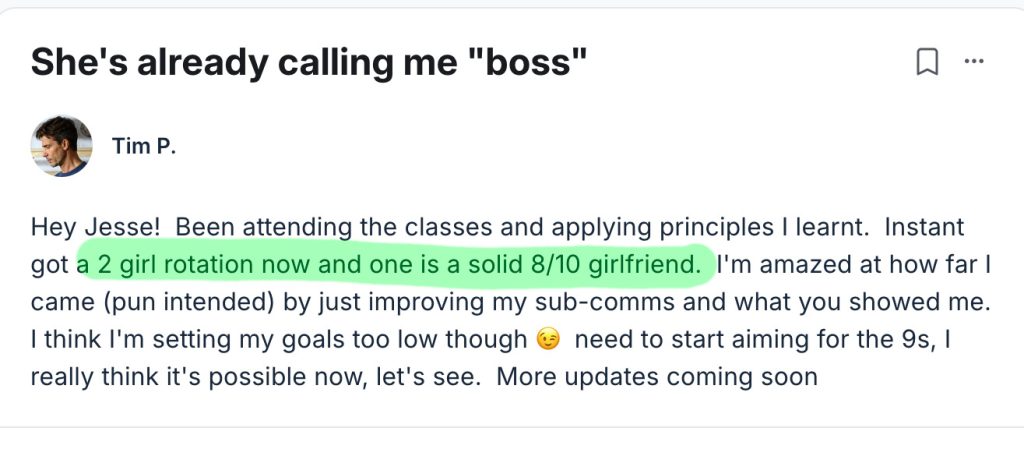Click the sentence "More updates coming soon"

coord(657,378)
